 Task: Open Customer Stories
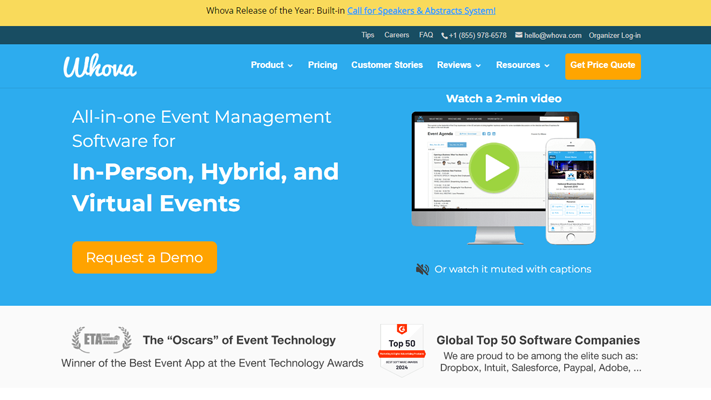click(387, 65)
